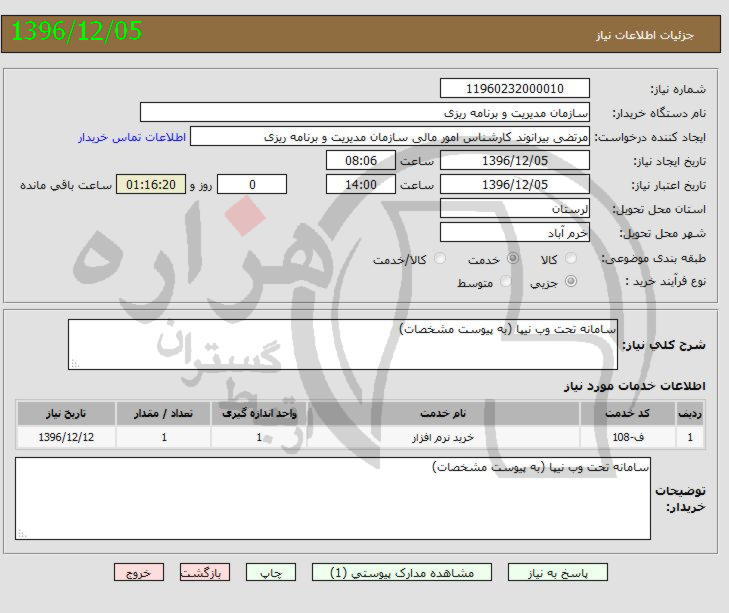Click the شرح کلی نیاز text area
This screenshot has width=729, height=613.
[342, 344]
